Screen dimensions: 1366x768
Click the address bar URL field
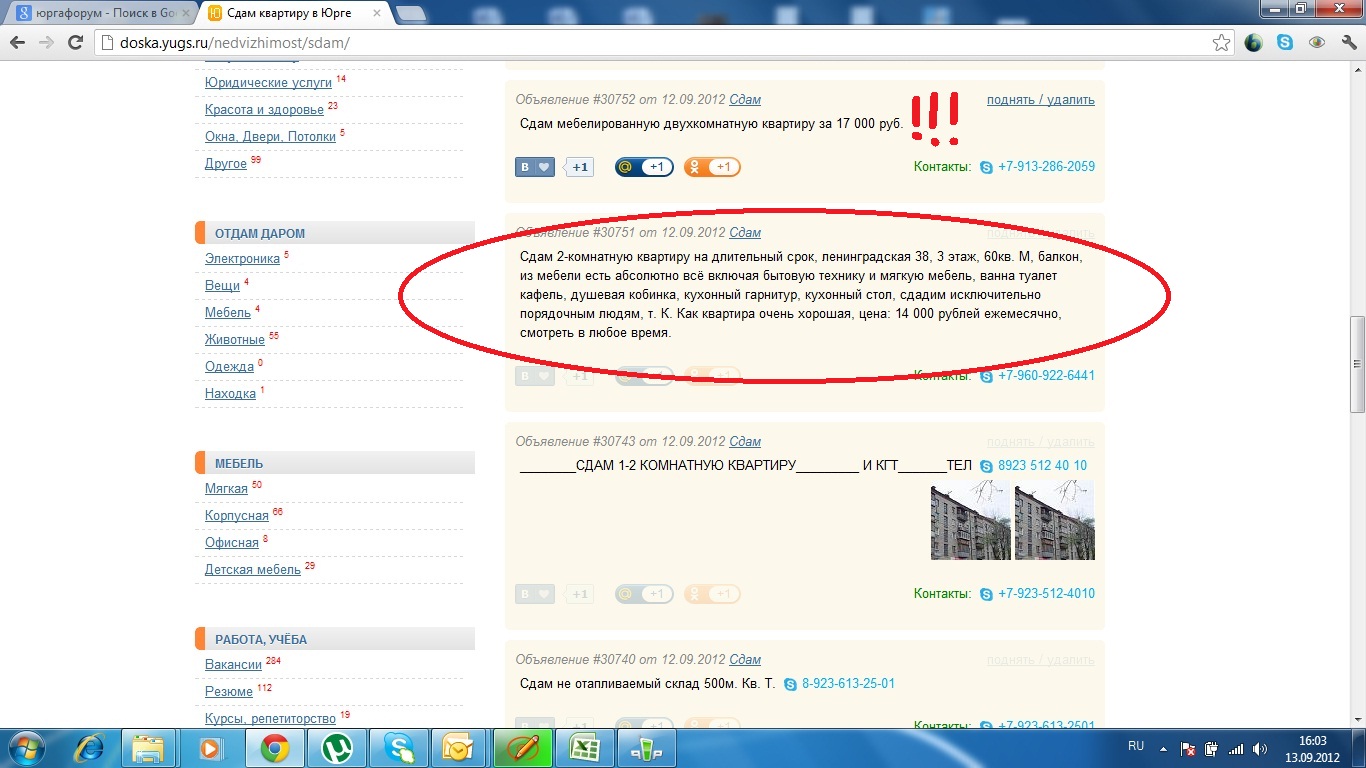(x=650, y=43)
